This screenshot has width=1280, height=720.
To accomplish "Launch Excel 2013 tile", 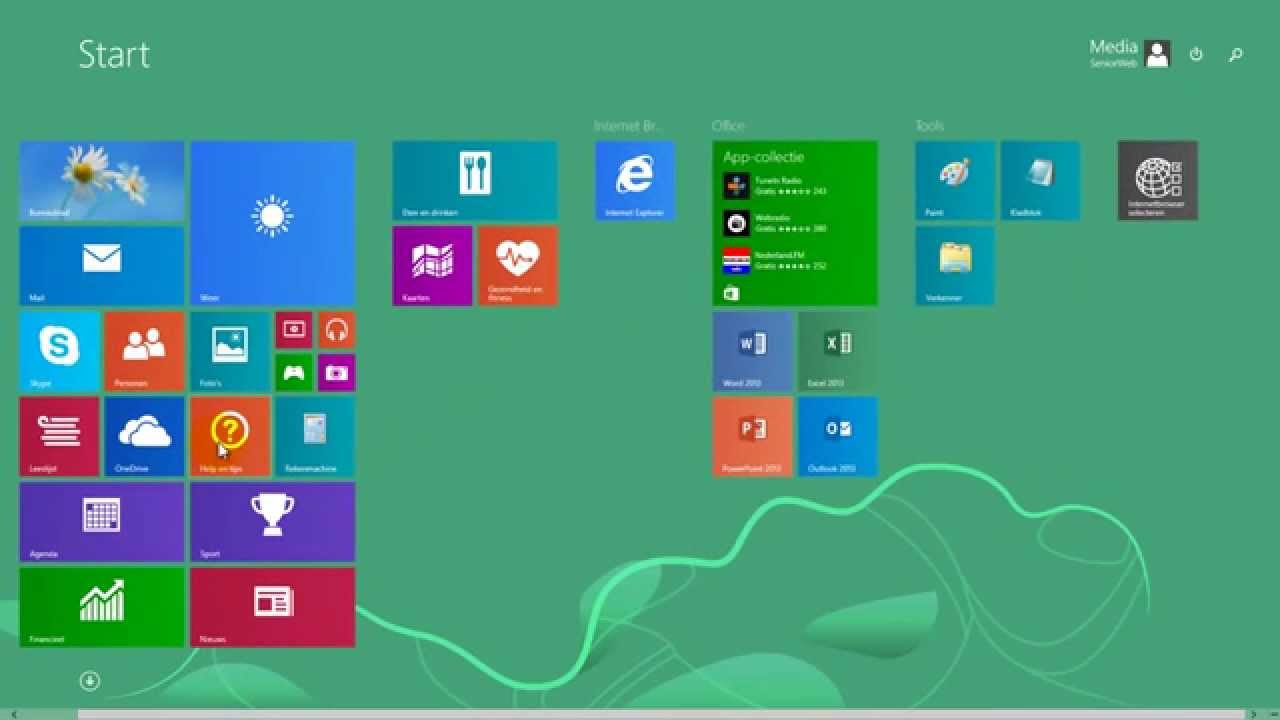I will [x=838, y=351].
